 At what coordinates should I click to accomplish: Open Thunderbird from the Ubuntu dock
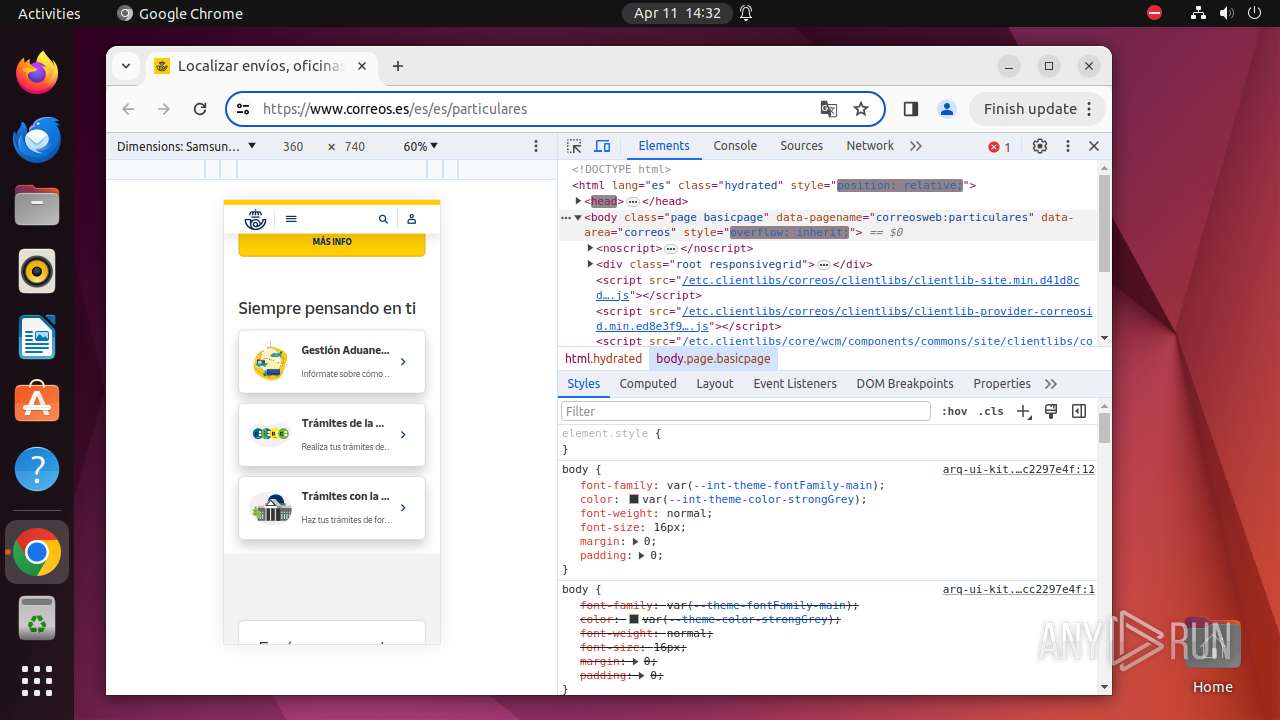point(37,139)
